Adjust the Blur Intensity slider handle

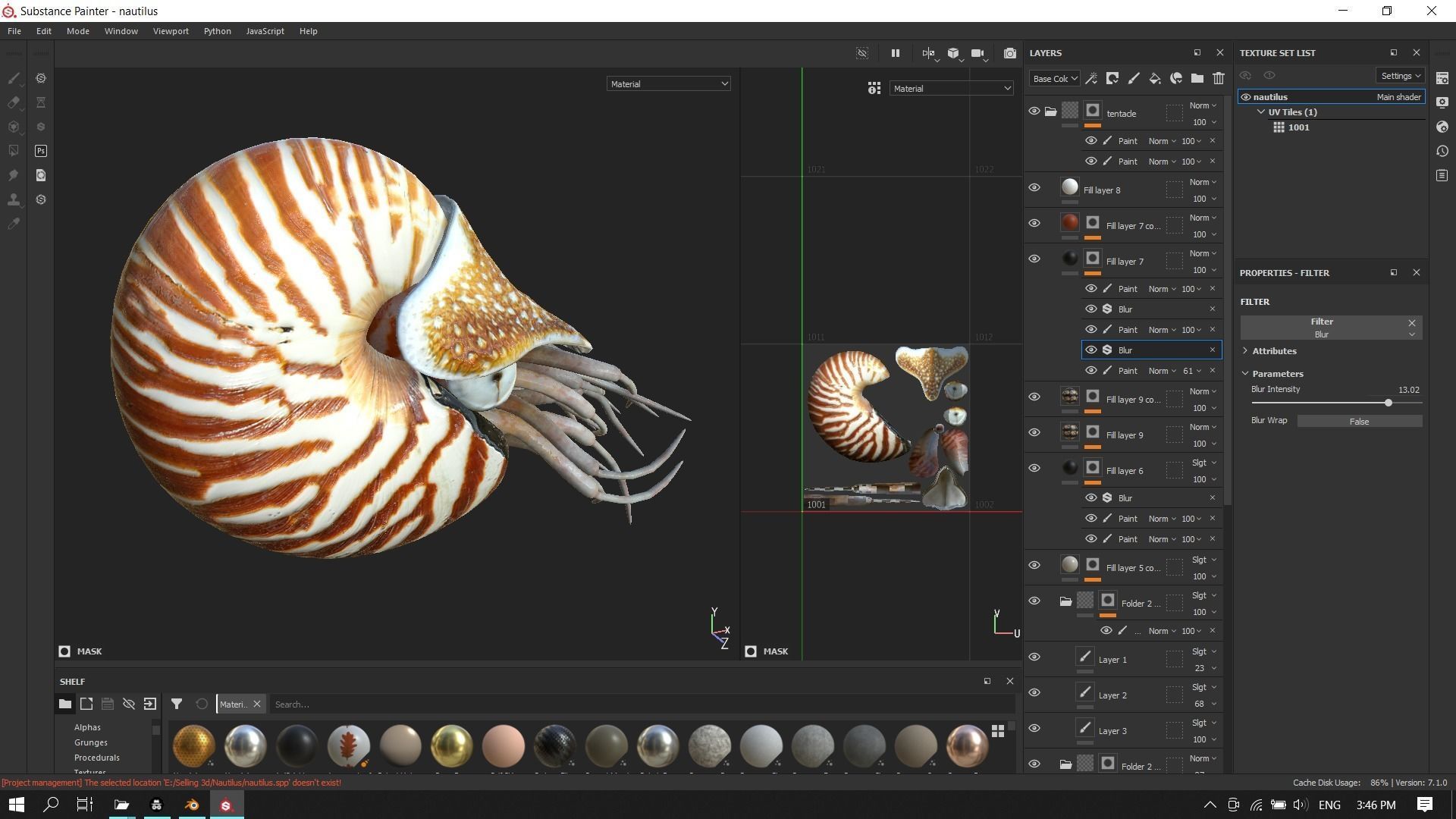(x=1389, y=403)
